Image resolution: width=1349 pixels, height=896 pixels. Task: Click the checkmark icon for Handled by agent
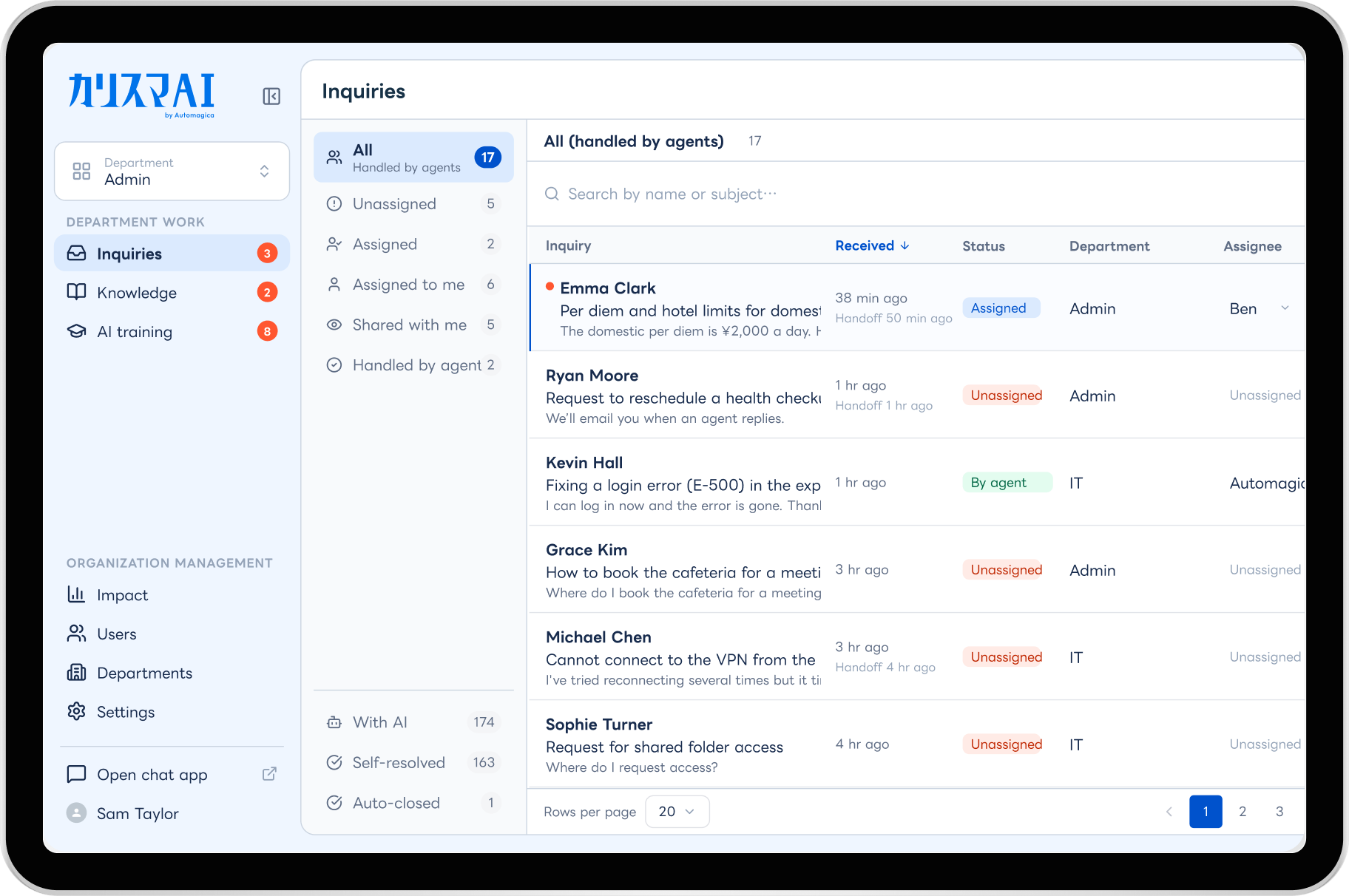[334, 365]
